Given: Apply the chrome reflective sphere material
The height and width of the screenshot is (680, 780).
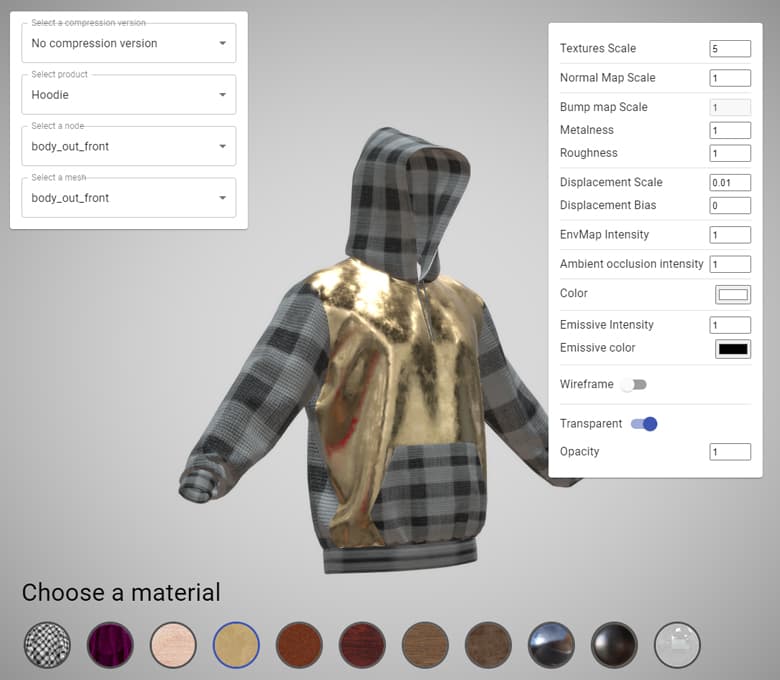Looking at the screenshot, I should [x=551, y=645].
